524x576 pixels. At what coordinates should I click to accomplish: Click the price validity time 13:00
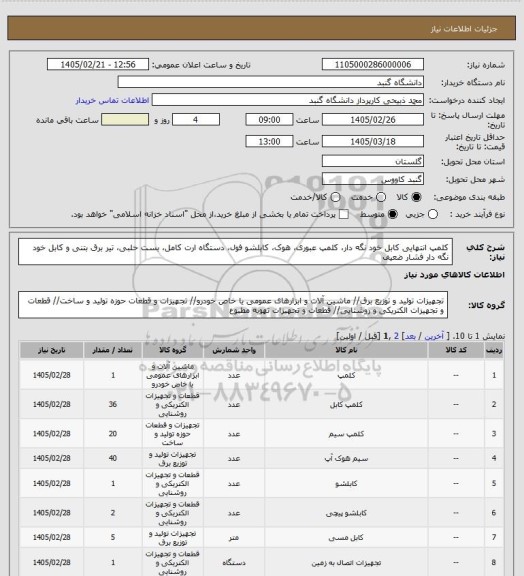[269, 141]
